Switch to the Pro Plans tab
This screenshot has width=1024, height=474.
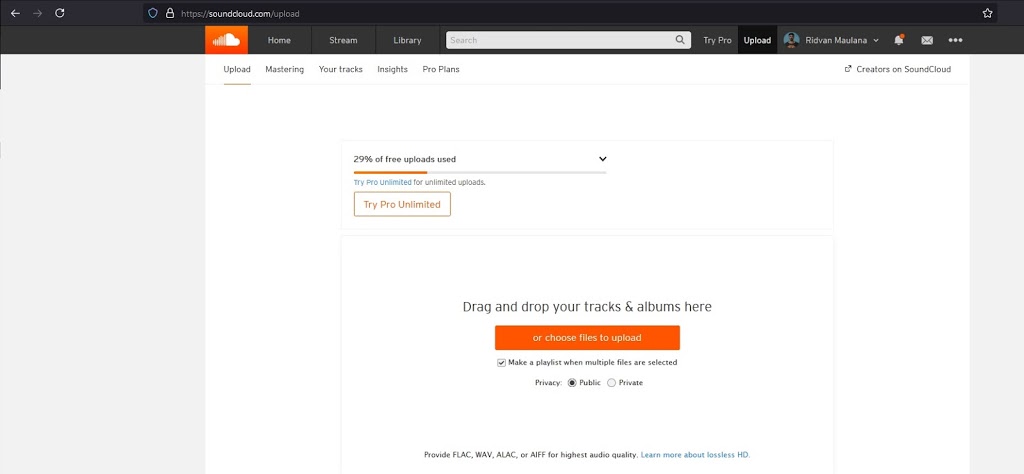(441, 69)
